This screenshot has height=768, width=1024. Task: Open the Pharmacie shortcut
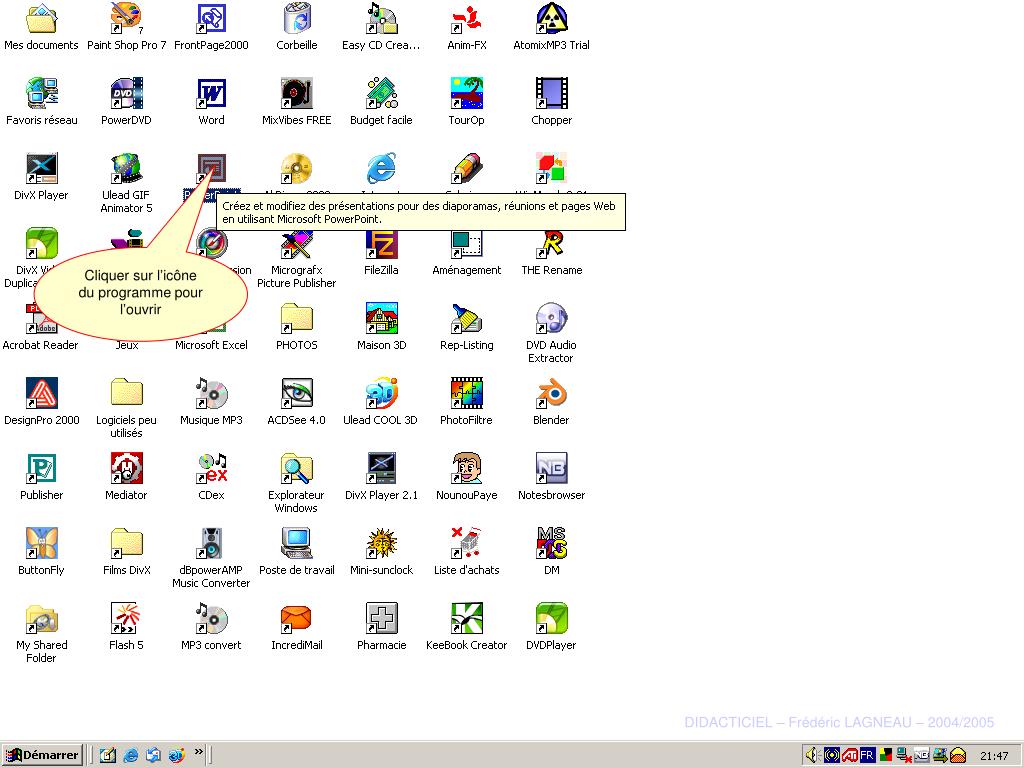pos(381,618)
